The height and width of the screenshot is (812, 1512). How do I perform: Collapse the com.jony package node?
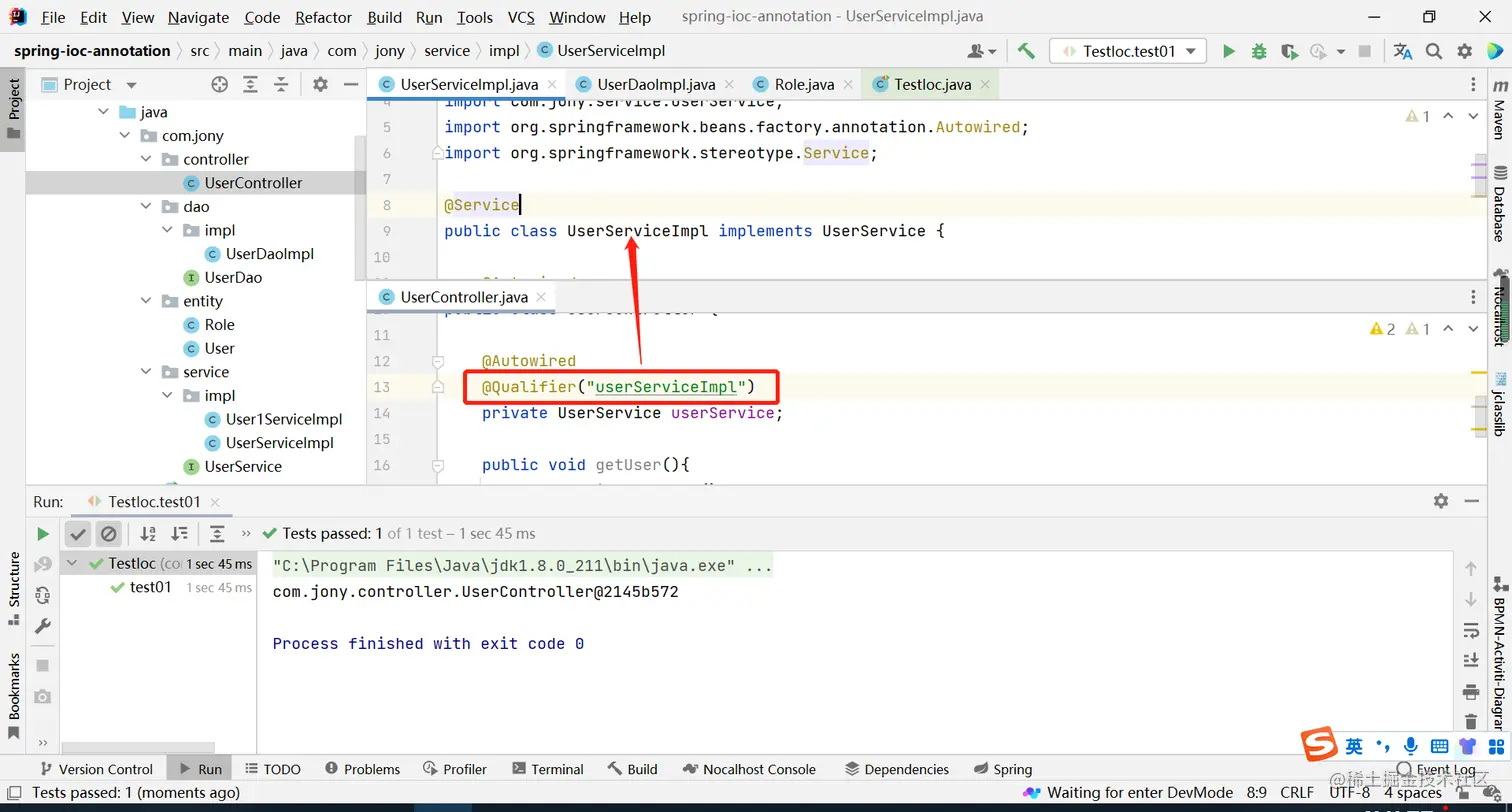click(125, 136)
